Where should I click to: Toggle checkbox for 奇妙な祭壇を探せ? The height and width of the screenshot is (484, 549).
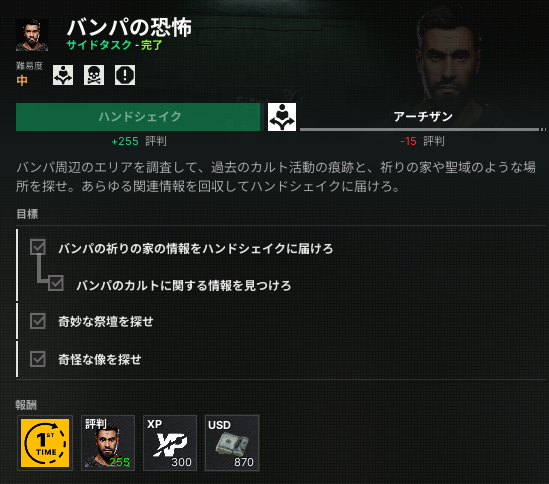coord(38,321)
